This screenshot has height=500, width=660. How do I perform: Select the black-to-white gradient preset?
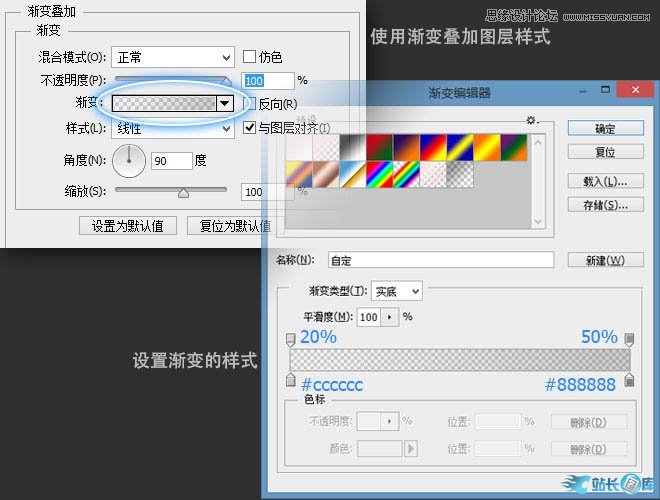(x=353, y=148)
